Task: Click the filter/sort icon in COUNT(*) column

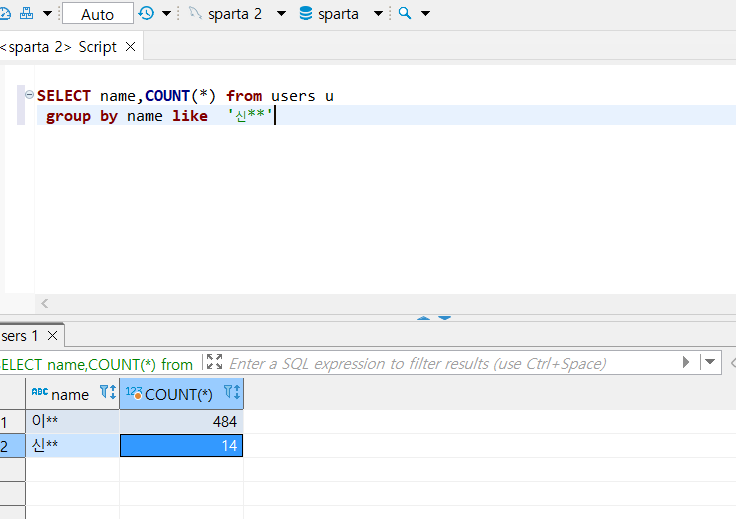Action: (x=232, y=392)
